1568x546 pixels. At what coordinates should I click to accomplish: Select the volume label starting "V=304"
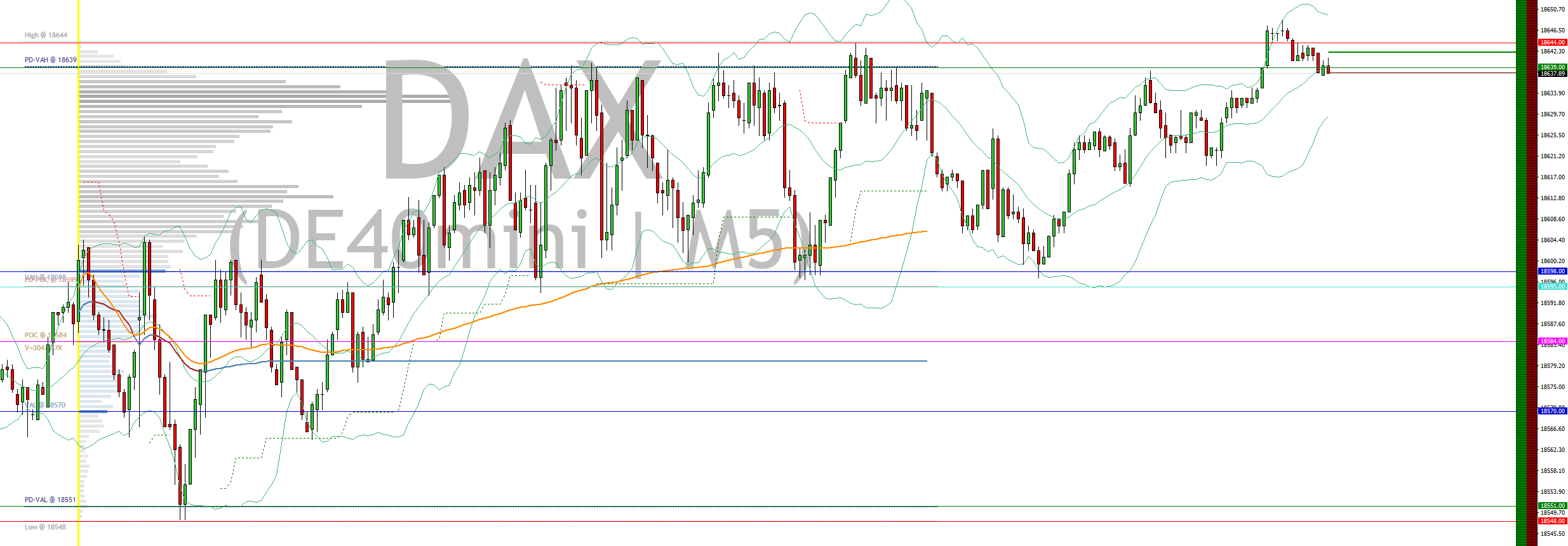(43, 348)
